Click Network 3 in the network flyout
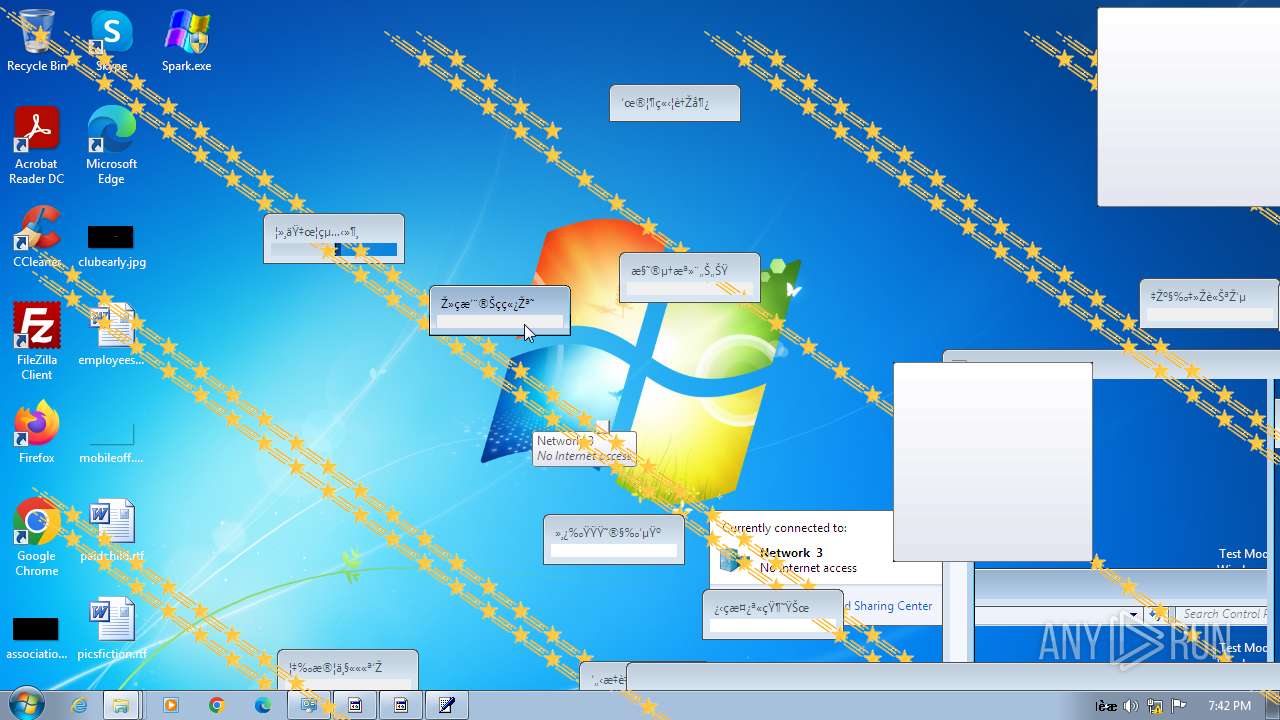The image size is (1280, 720). point(791,553)
